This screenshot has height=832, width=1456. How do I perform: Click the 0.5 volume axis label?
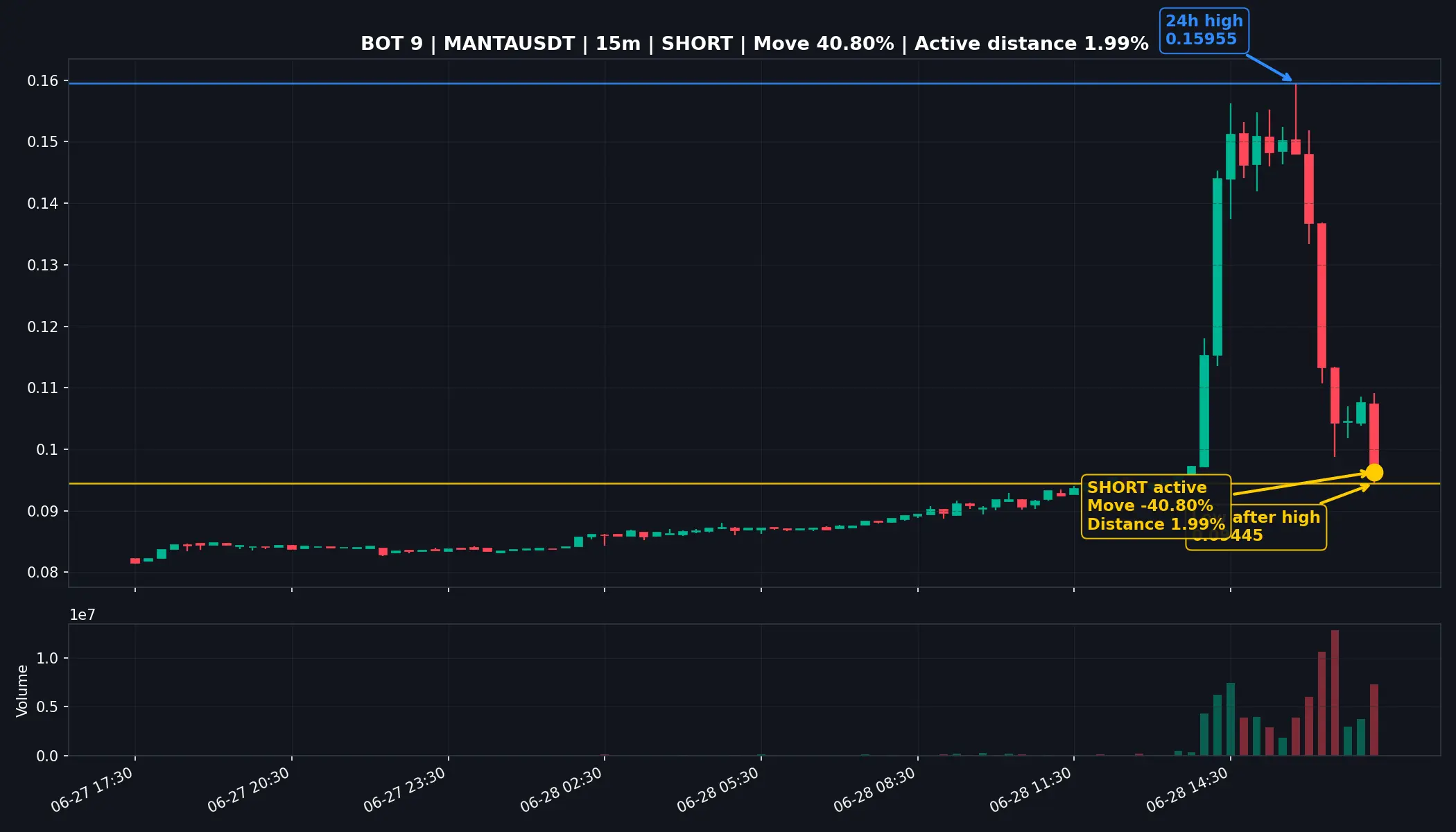click(x=47, y=707)
